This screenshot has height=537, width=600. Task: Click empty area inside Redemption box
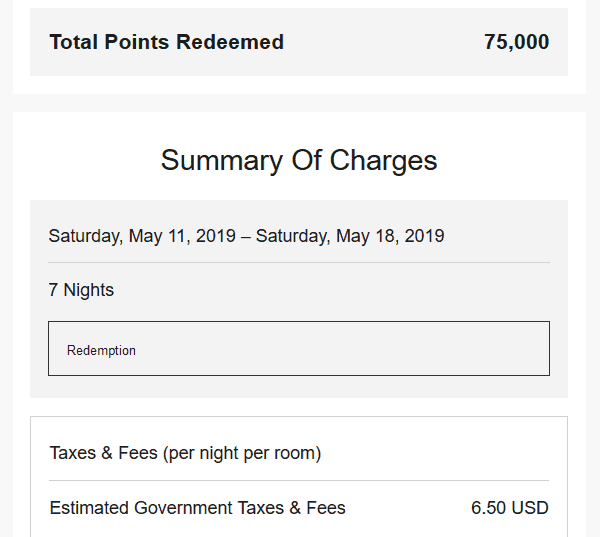[x=342, y=348]
